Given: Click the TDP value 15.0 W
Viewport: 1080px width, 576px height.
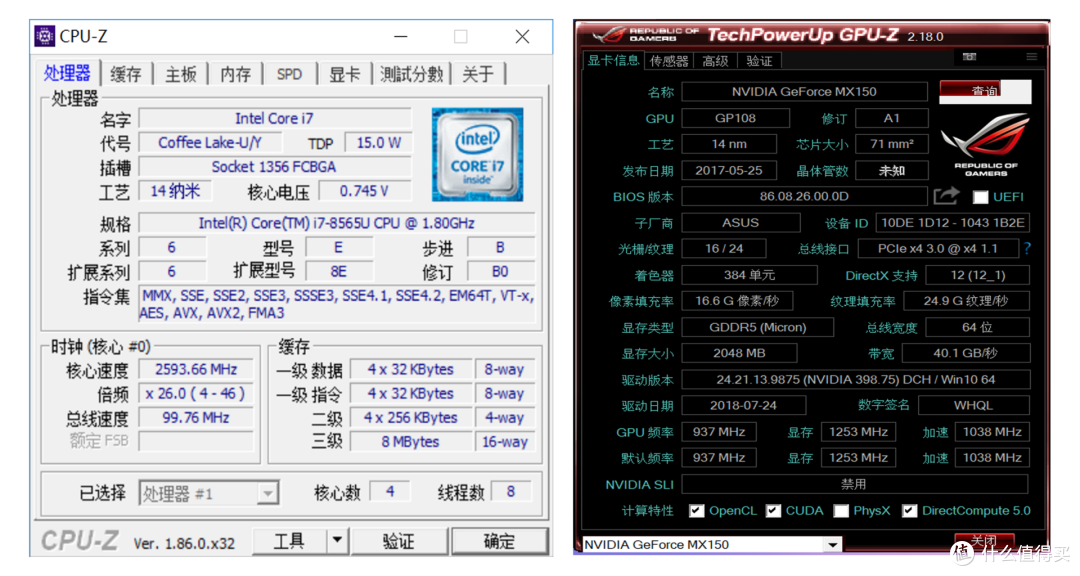Looking at the screenshot, I should pos(378,143).
